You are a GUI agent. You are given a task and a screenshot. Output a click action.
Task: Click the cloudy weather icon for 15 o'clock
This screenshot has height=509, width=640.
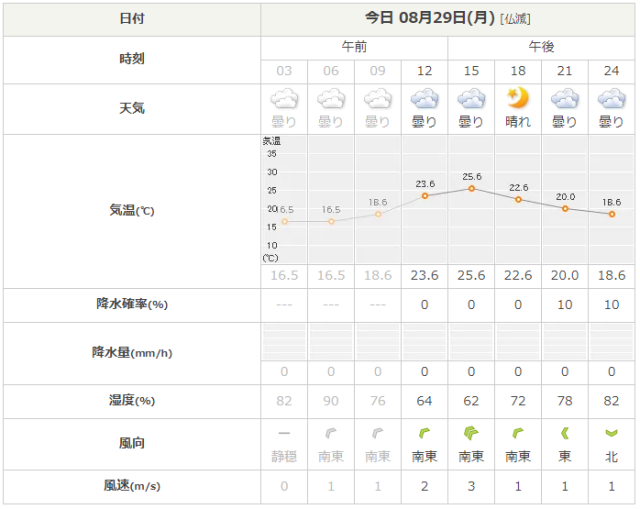471,99
